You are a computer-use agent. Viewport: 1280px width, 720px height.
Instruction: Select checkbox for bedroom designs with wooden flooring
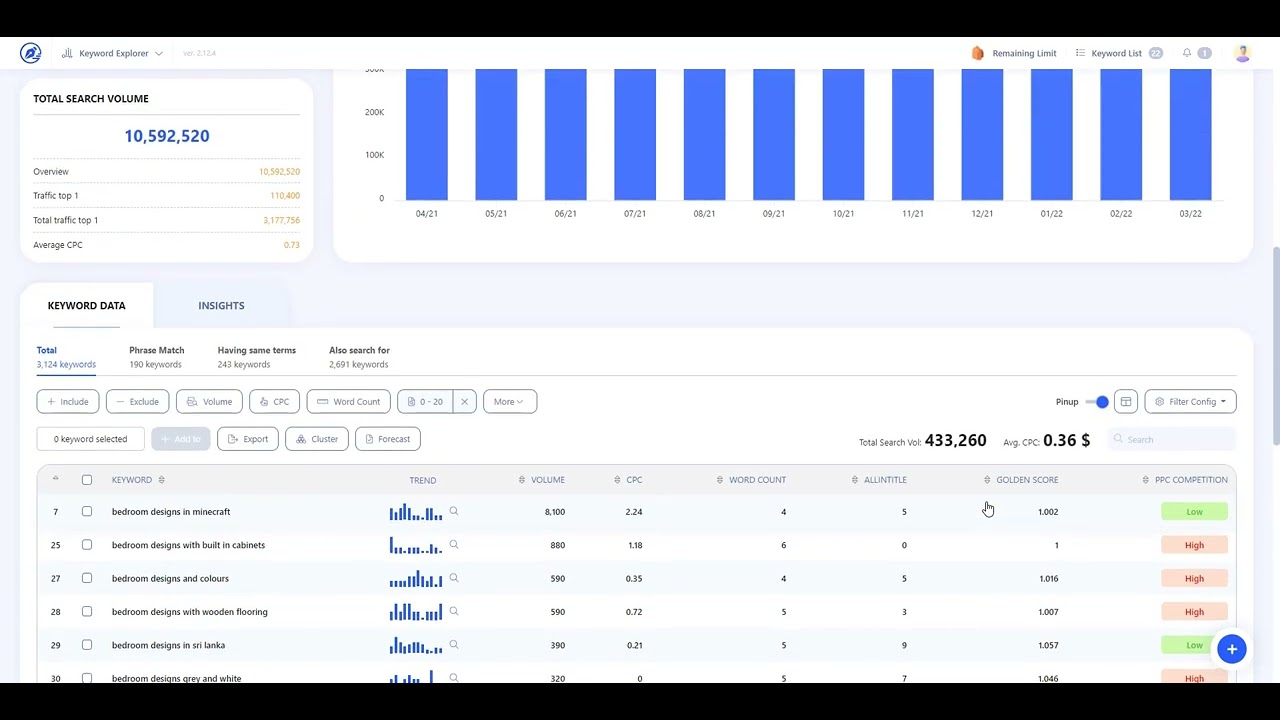87,612
